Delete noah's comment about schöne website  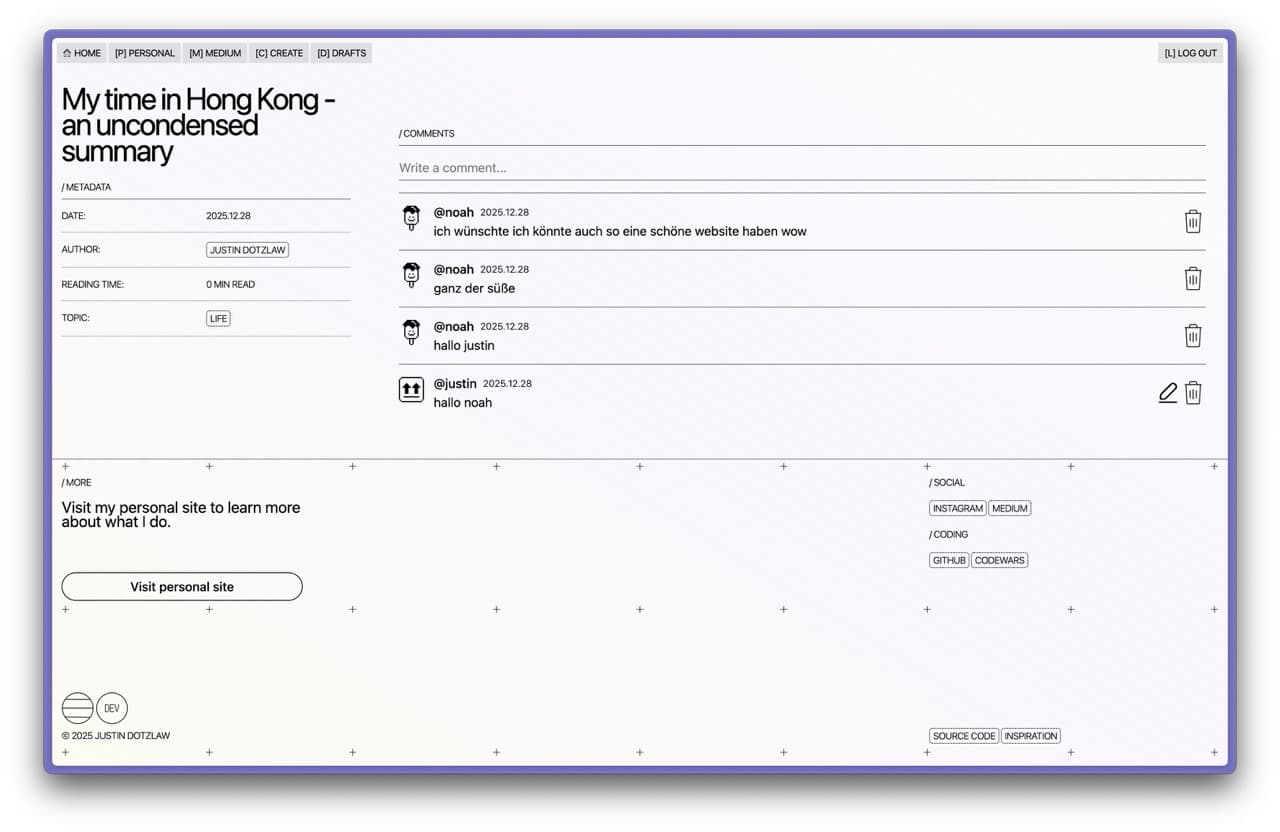pyautogui.click(x=1192, y=221)
